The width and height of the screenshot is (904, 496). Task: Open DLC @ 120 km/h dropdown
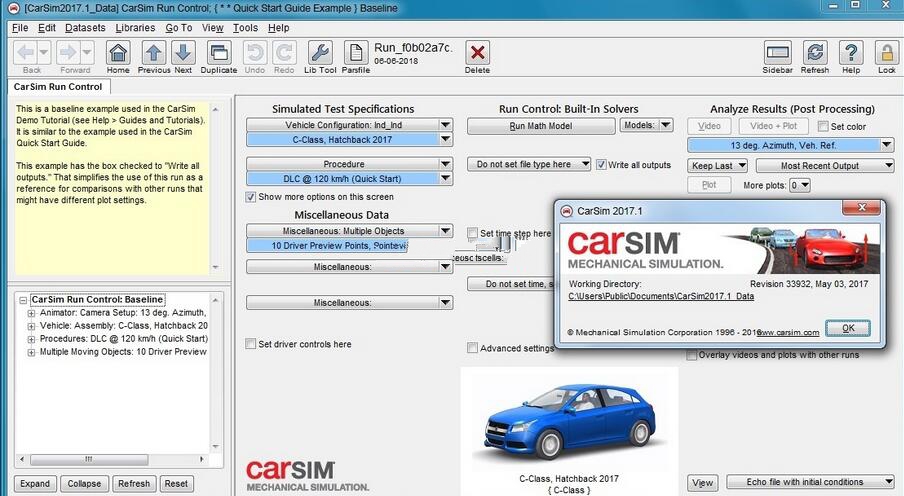click(446, 178)
